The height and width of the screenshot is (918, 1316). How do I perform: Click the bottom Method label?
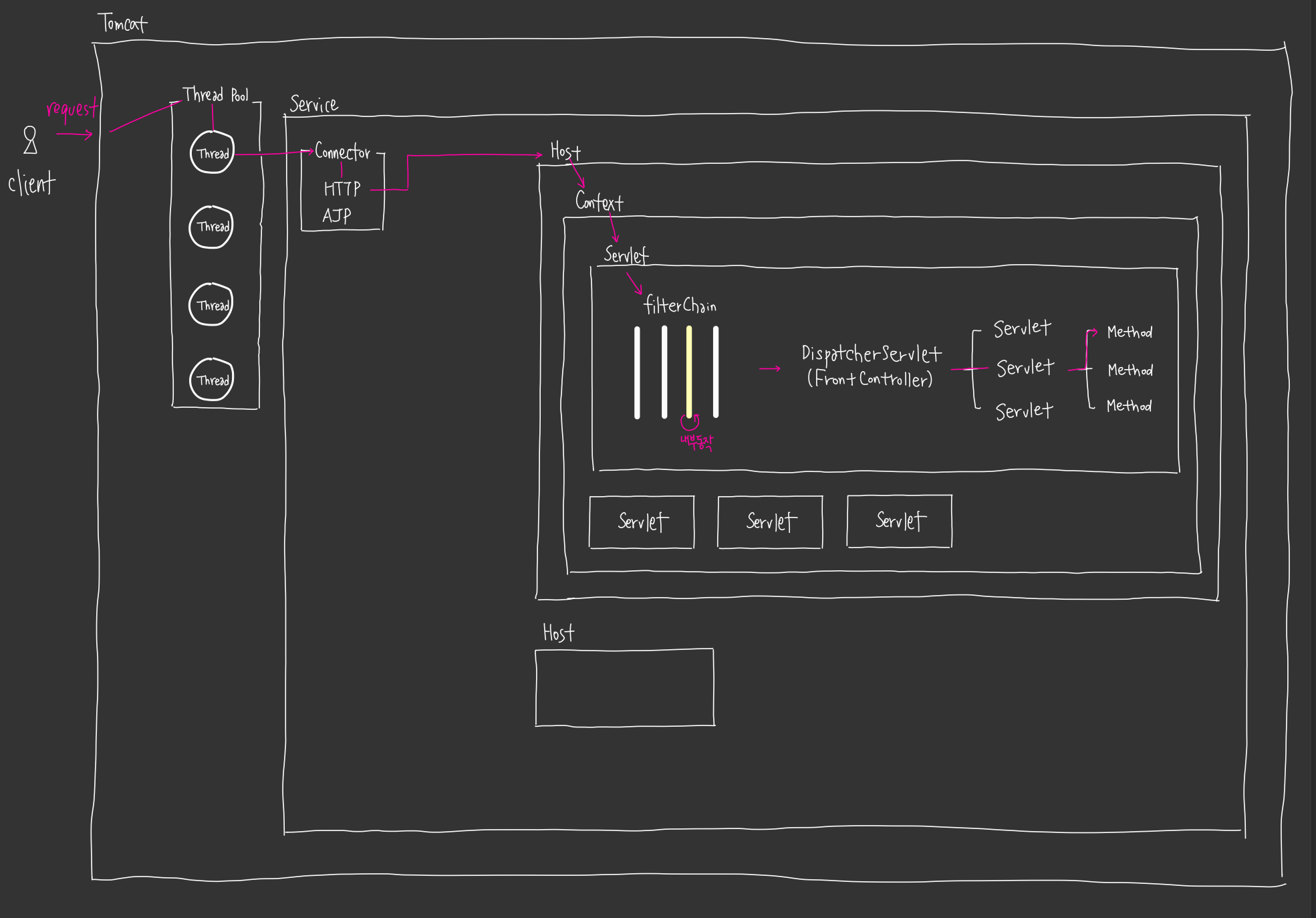(1129, 406)
